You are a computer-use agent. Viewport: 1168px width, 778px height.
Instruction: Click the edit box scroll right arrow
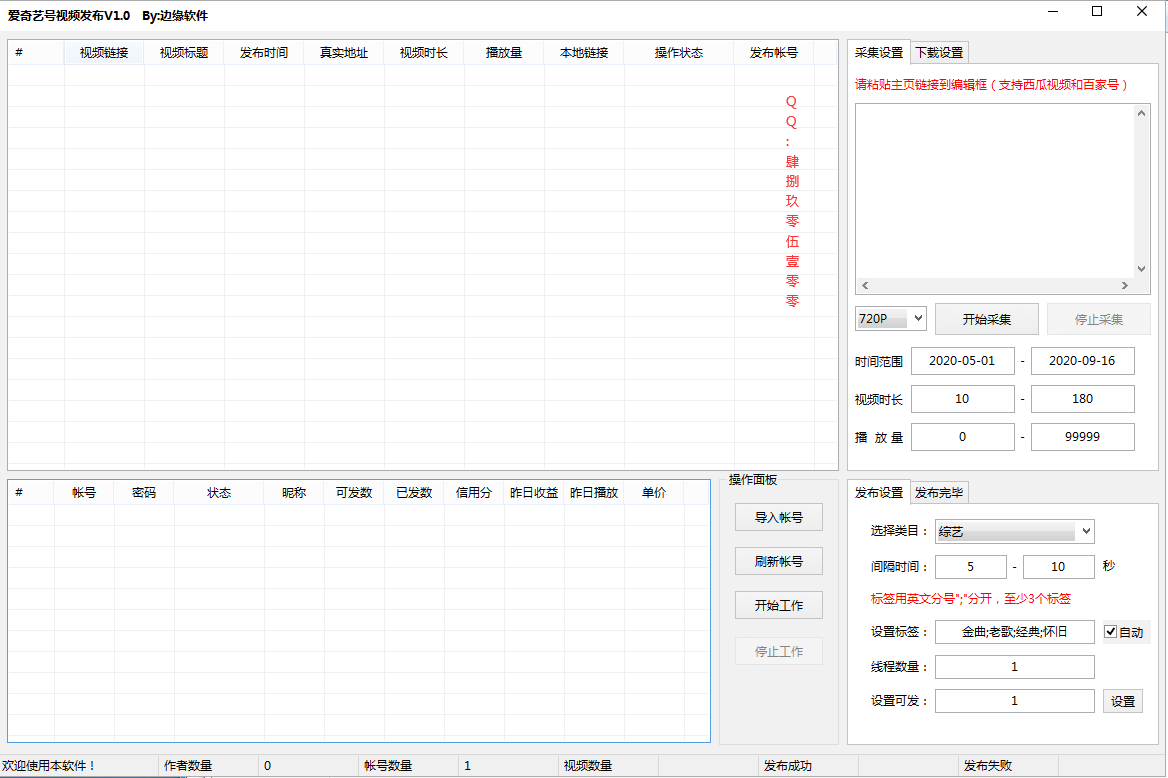[x=1125, y=285]
